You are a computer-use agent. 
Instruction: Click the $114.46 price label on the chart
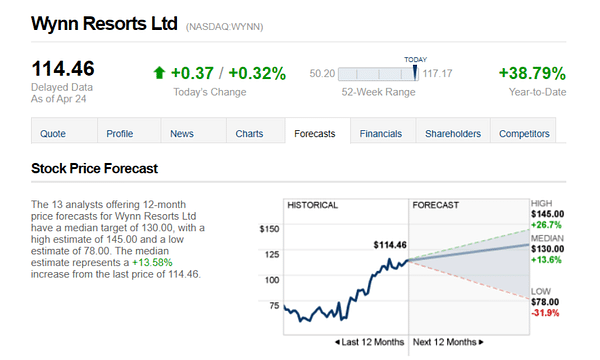click(x=390, y=245)
